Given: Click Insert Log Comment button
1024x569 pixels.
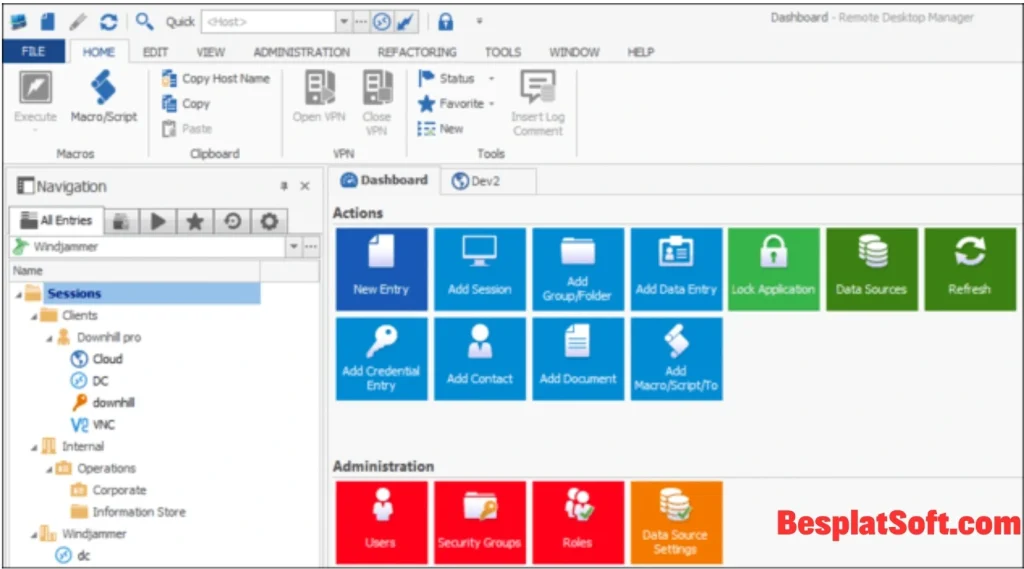Looking at the screenshot, I should pos(537,103).
